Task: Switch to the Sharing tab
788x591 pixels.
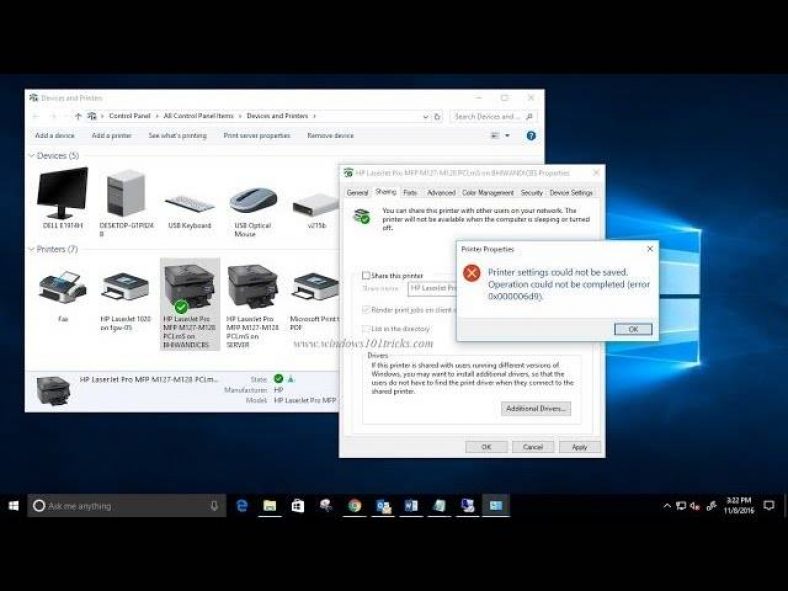Action: click(x=386, y=192)
